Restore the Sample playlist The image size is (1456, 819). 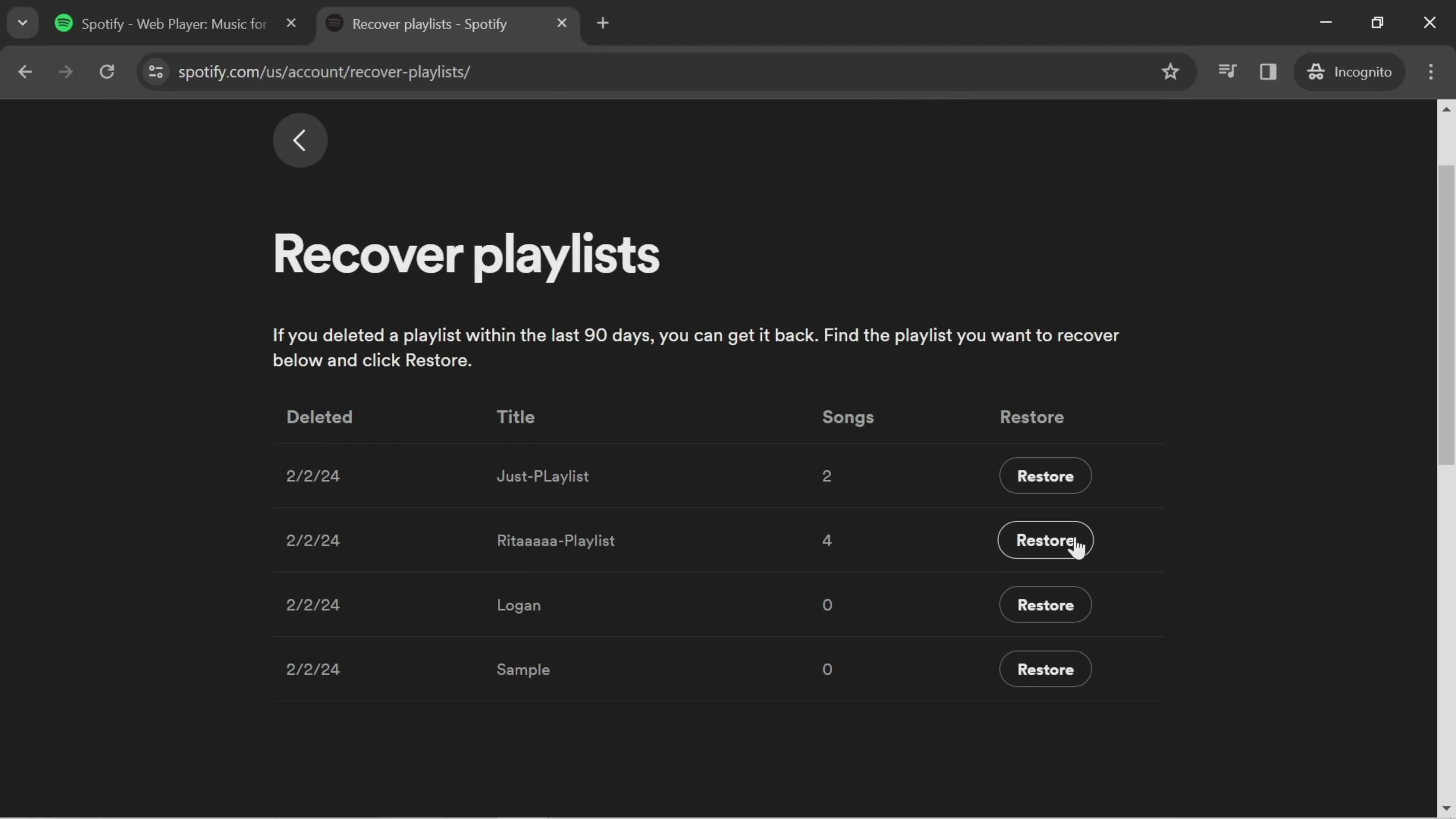pos(1045,669)
